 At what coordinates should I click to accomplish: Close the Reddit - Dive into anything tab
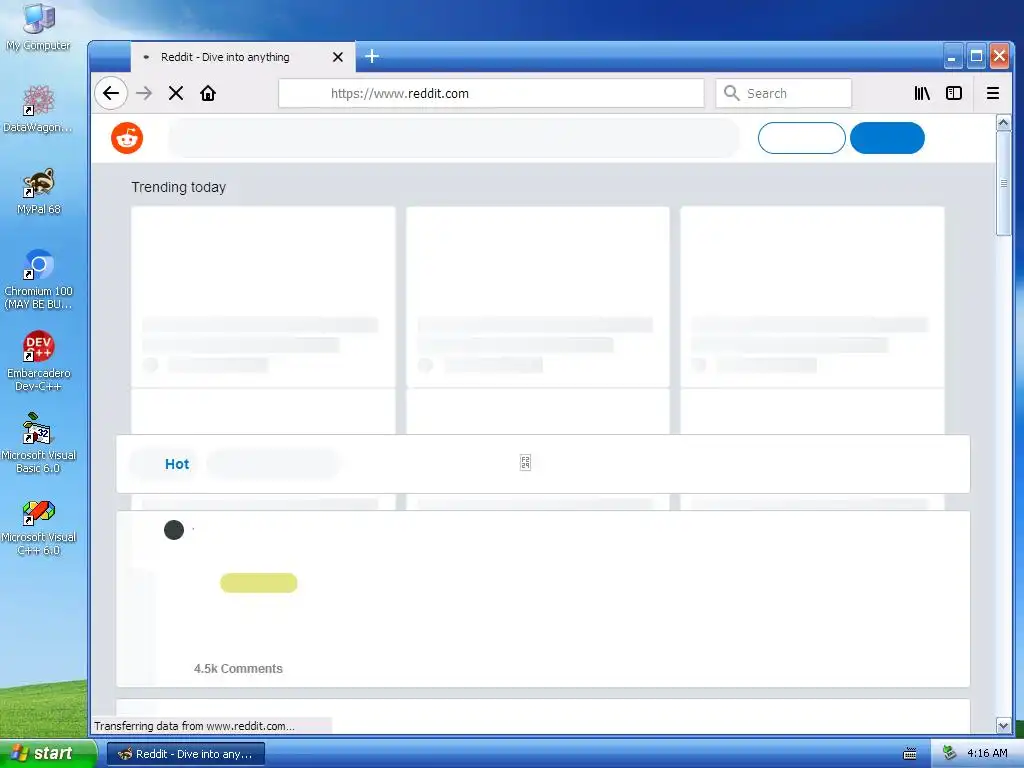coord(338,57)
